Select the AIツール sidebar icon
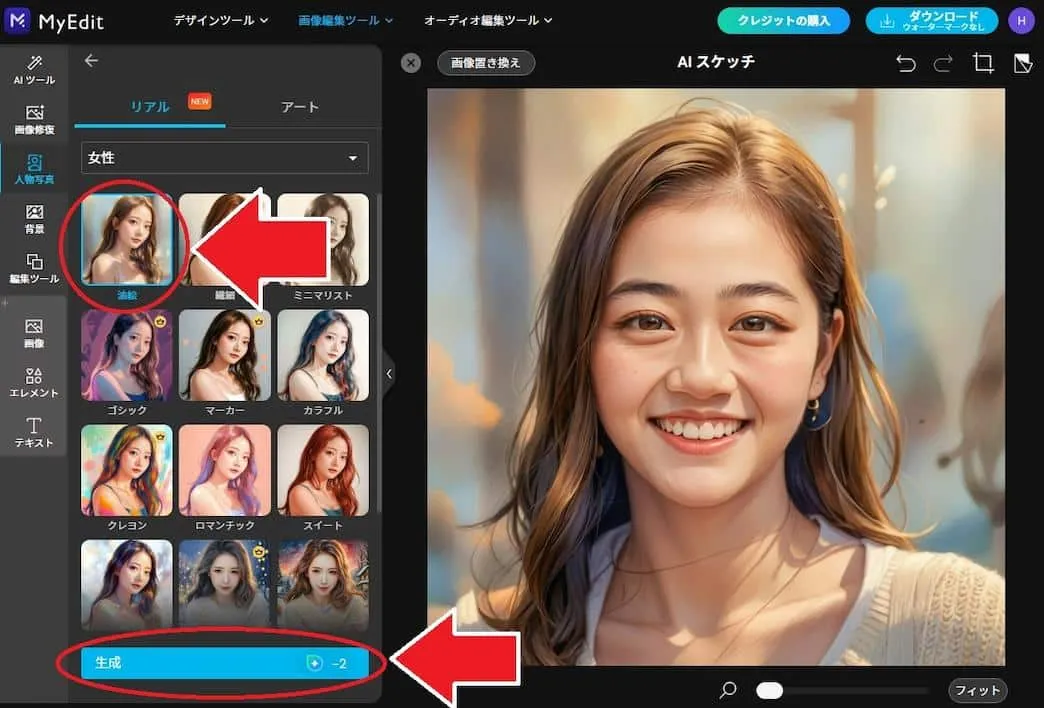 pyautogui.click(x=34, y=71)
